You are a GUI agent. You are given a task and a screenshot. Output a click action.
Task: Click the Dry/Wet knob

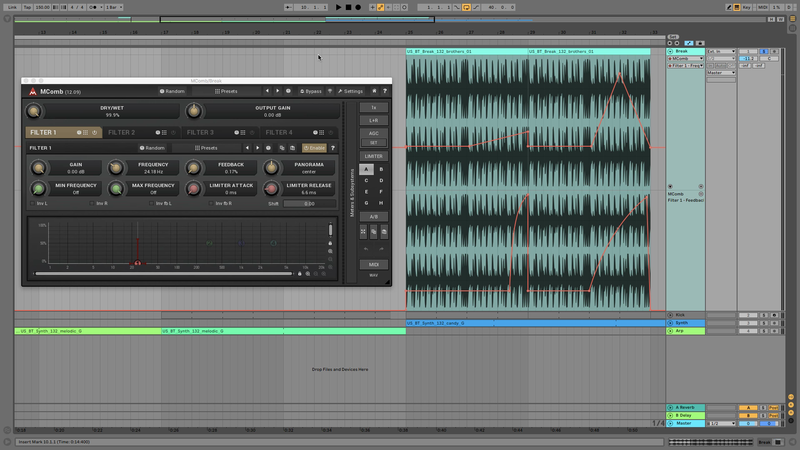34,111
